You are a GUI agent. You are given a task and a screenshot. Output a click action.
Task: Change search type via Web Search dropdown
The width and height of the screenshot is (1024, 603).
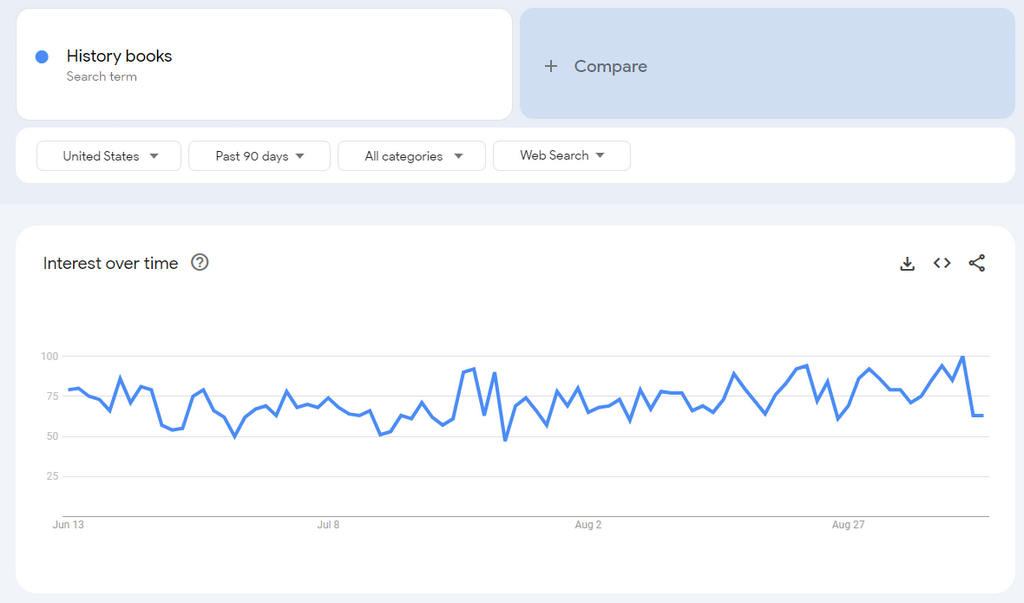pyautogui.click(x=561, y=156)
